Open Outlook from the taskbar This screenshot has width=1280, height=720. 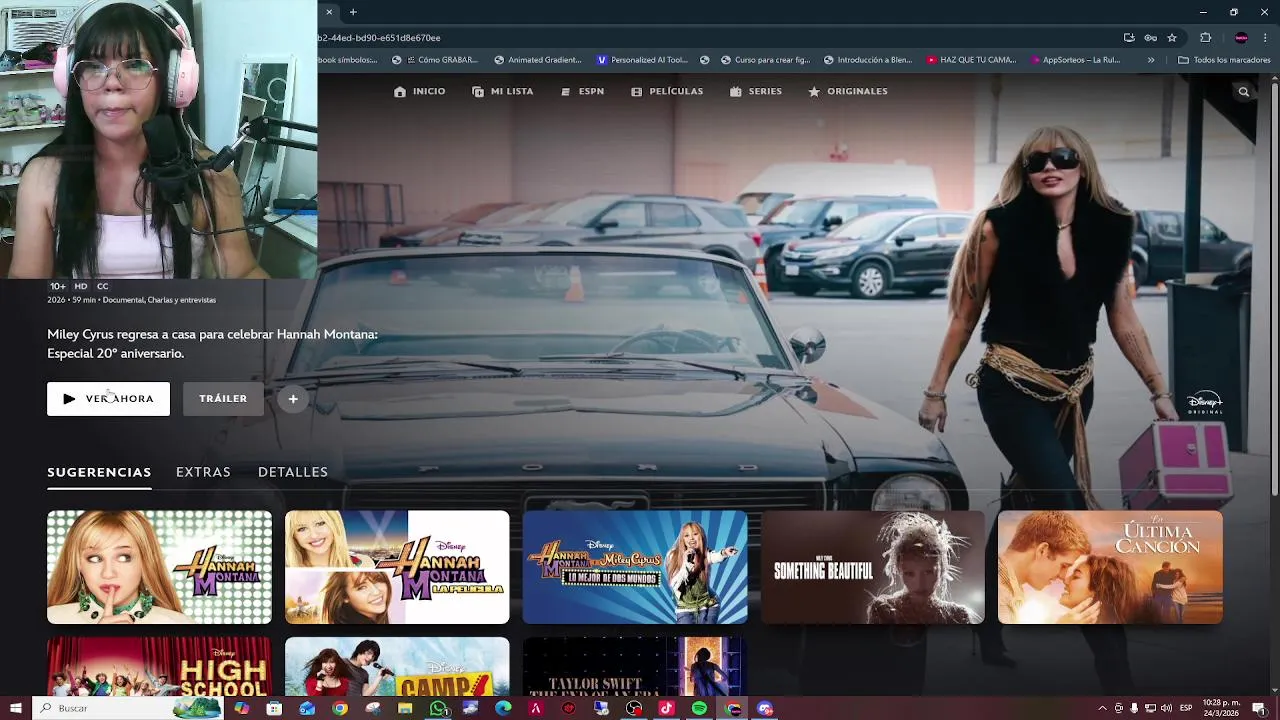[x=307, y=708]
